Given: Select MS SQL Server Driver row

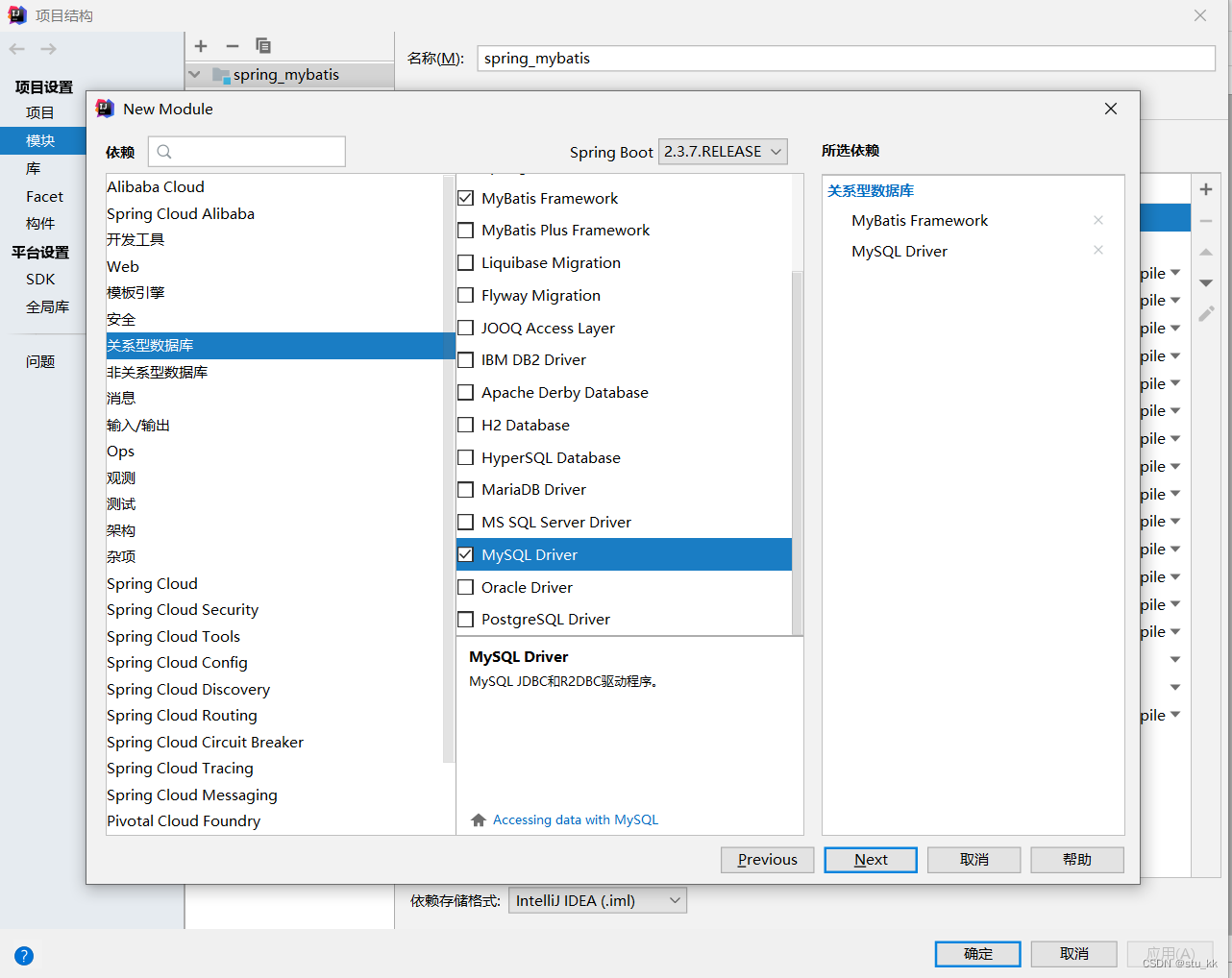Looking at the screenshot, I should click(x=625, y=522).
